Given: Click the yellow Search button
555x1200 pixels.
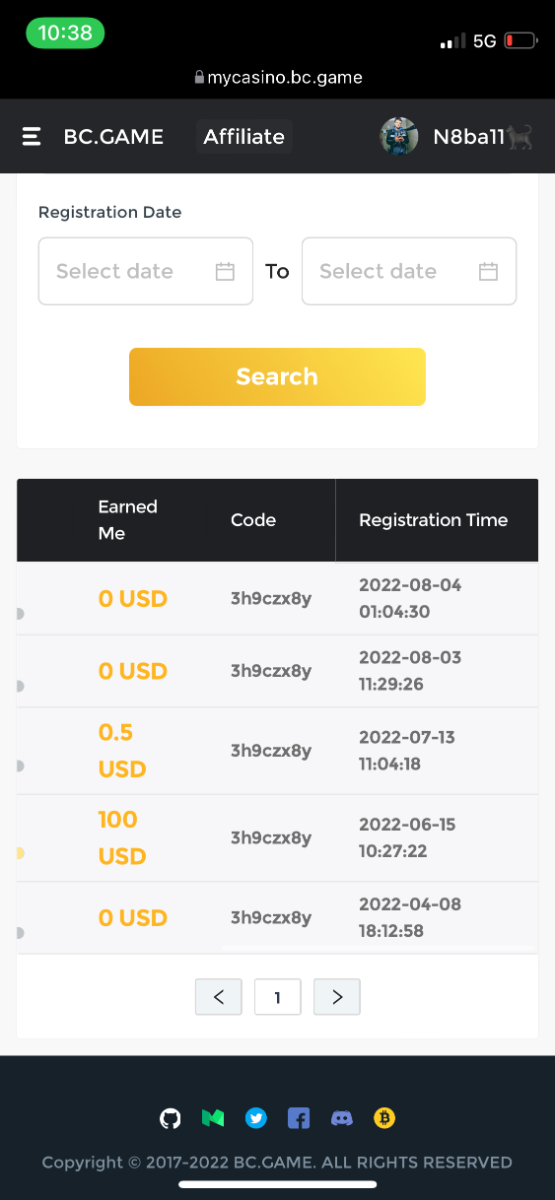Looking at the screenshot, I should (277, 377).
